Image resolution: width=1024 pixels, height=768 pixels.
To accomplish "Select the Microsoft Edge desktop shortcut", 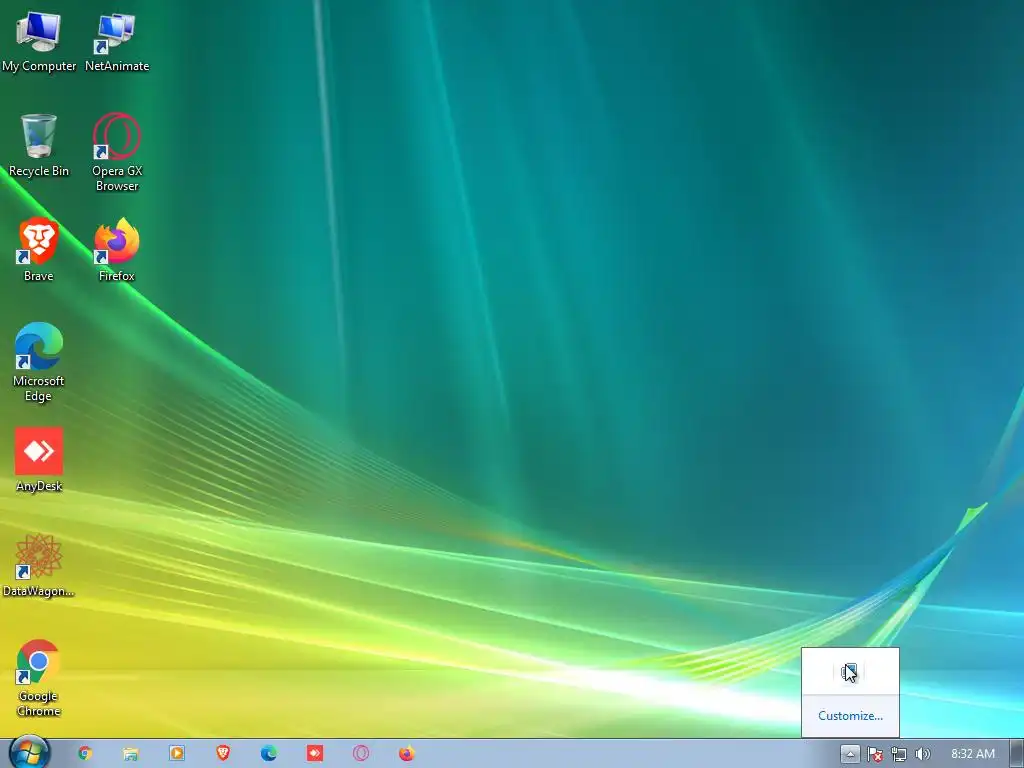I will (39, 362).
